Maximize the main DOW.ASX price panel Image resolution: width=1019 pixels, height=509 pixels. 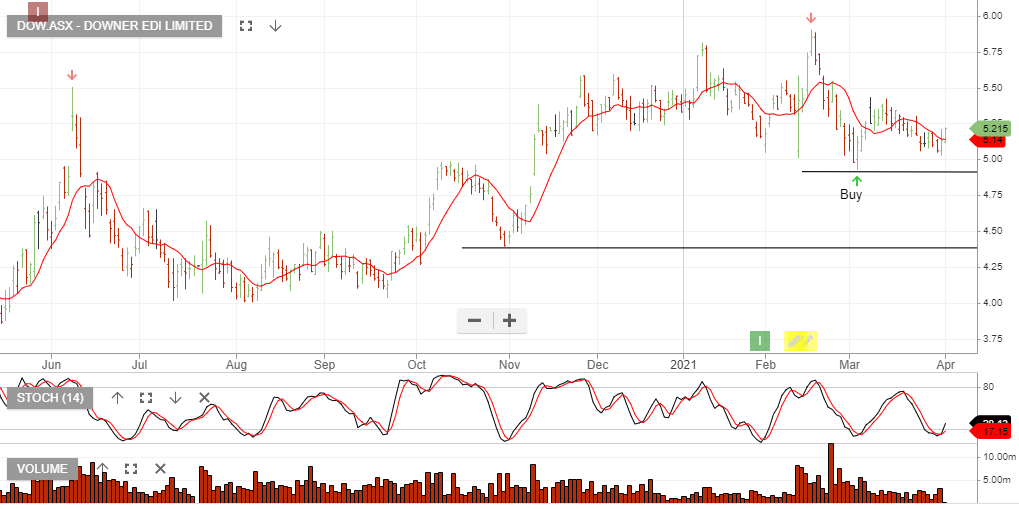(246, 26)
